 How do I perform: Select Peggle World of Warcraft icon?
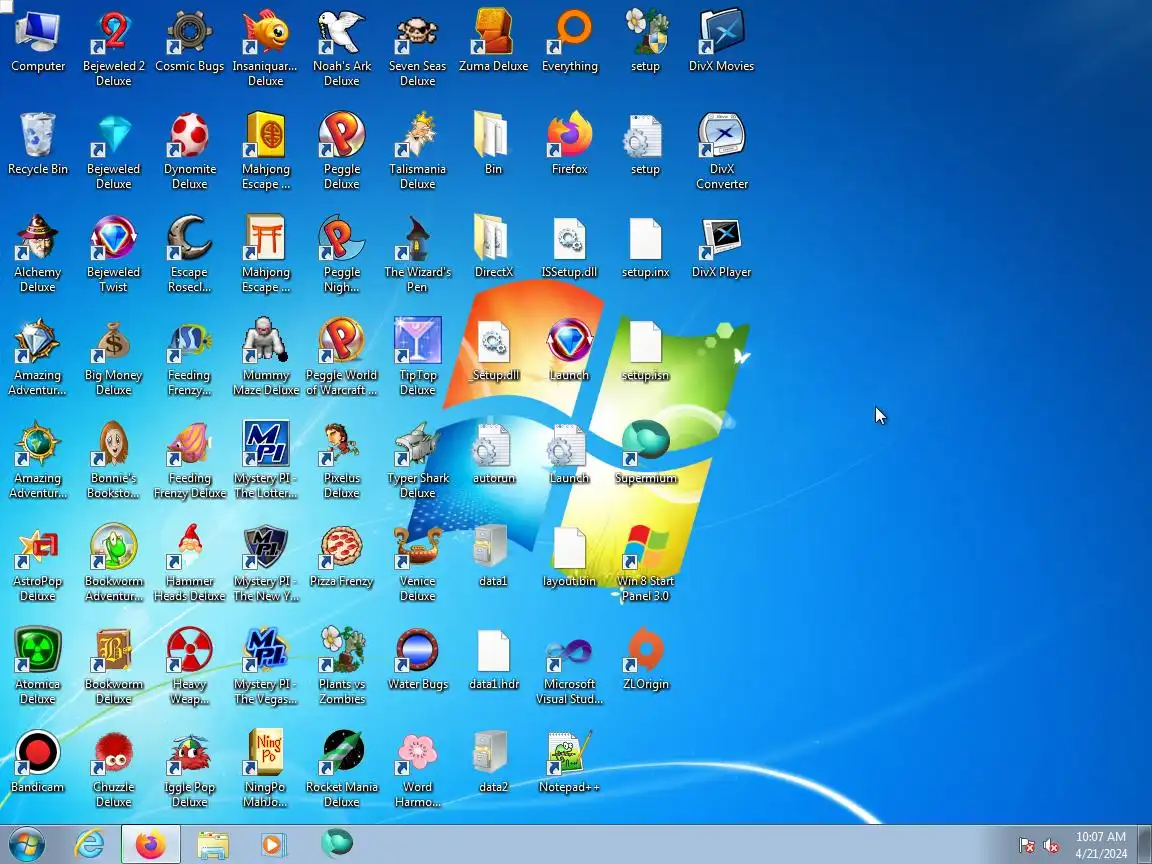342,342
